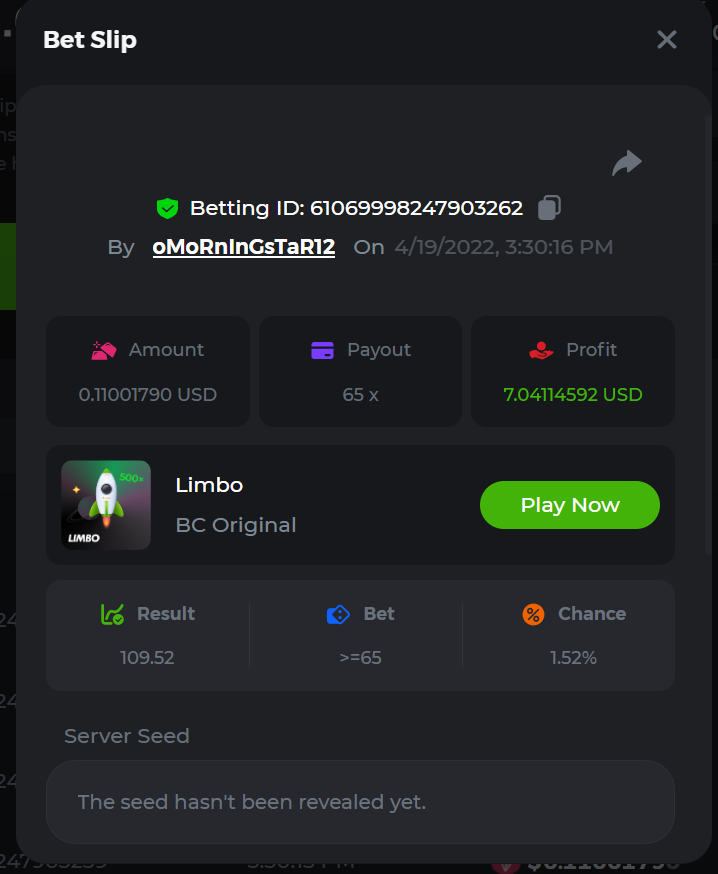Screen dimensions: 718x874
Task: Click the profit value 7.04114592 USD
Action: point(573,394)
